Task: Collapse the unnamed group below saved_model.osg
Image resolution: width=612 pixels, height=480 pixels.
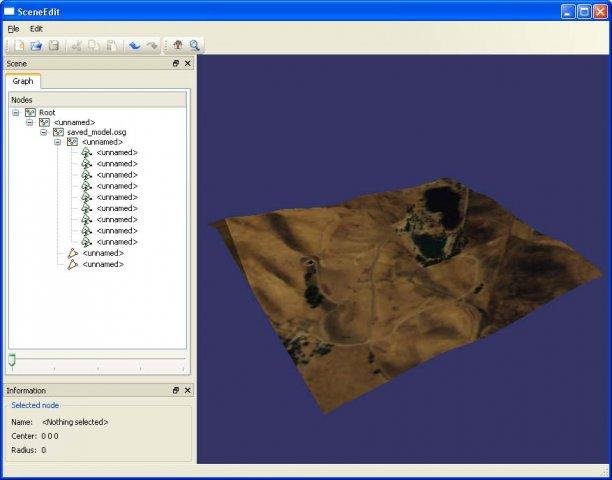Action: [x=58, y=142]
